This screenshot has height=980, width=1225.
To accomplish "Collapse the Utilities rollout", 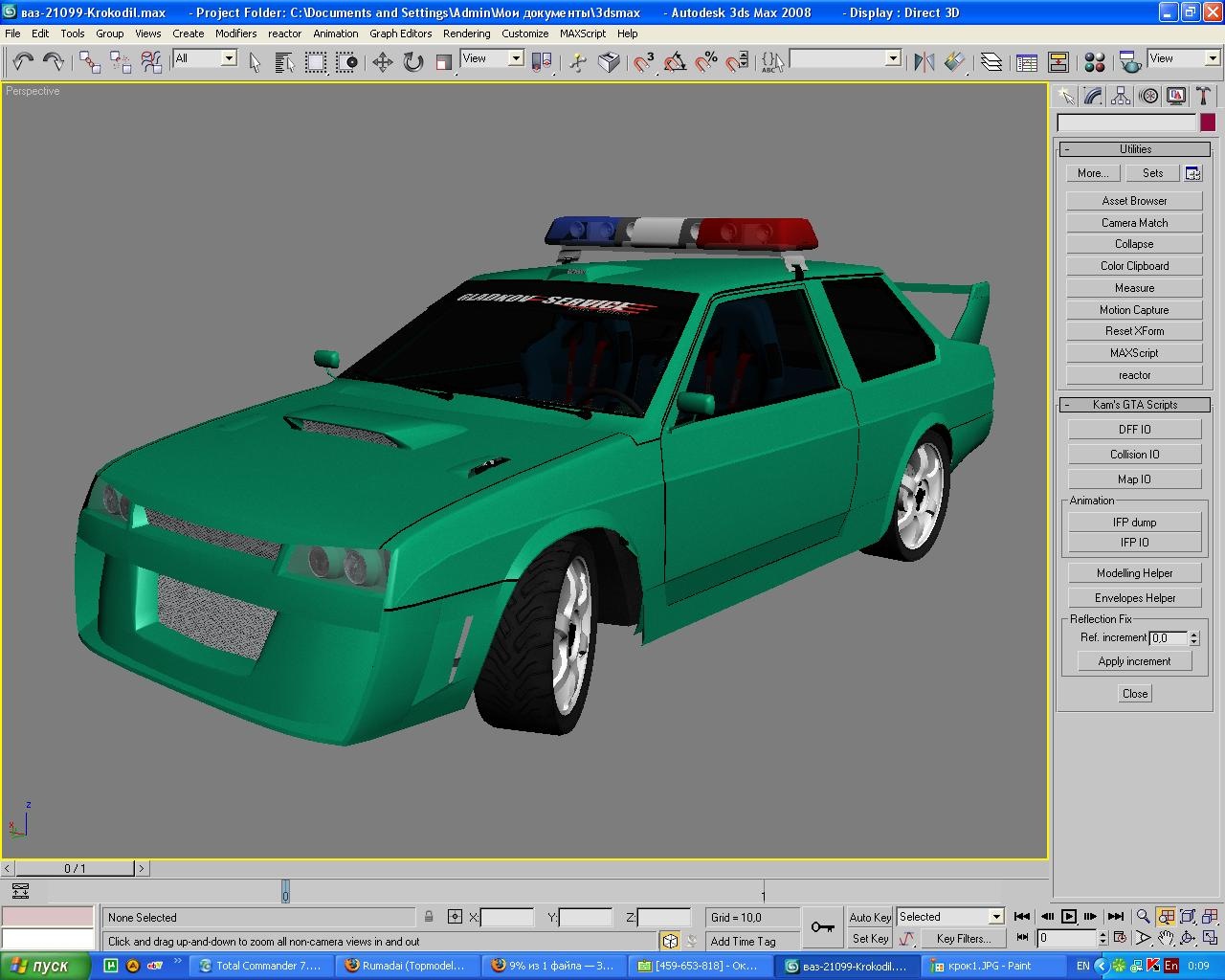I will pos(1135,149).
